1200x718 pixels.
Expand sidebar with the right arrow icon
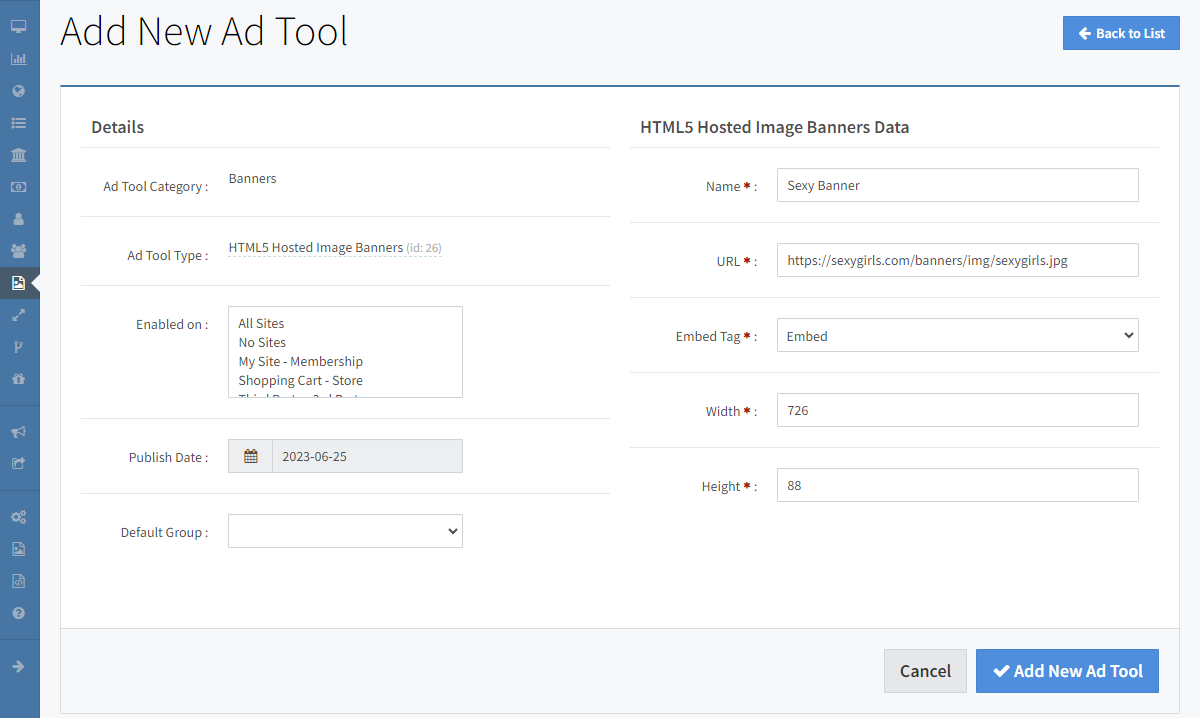coord(18,666)
